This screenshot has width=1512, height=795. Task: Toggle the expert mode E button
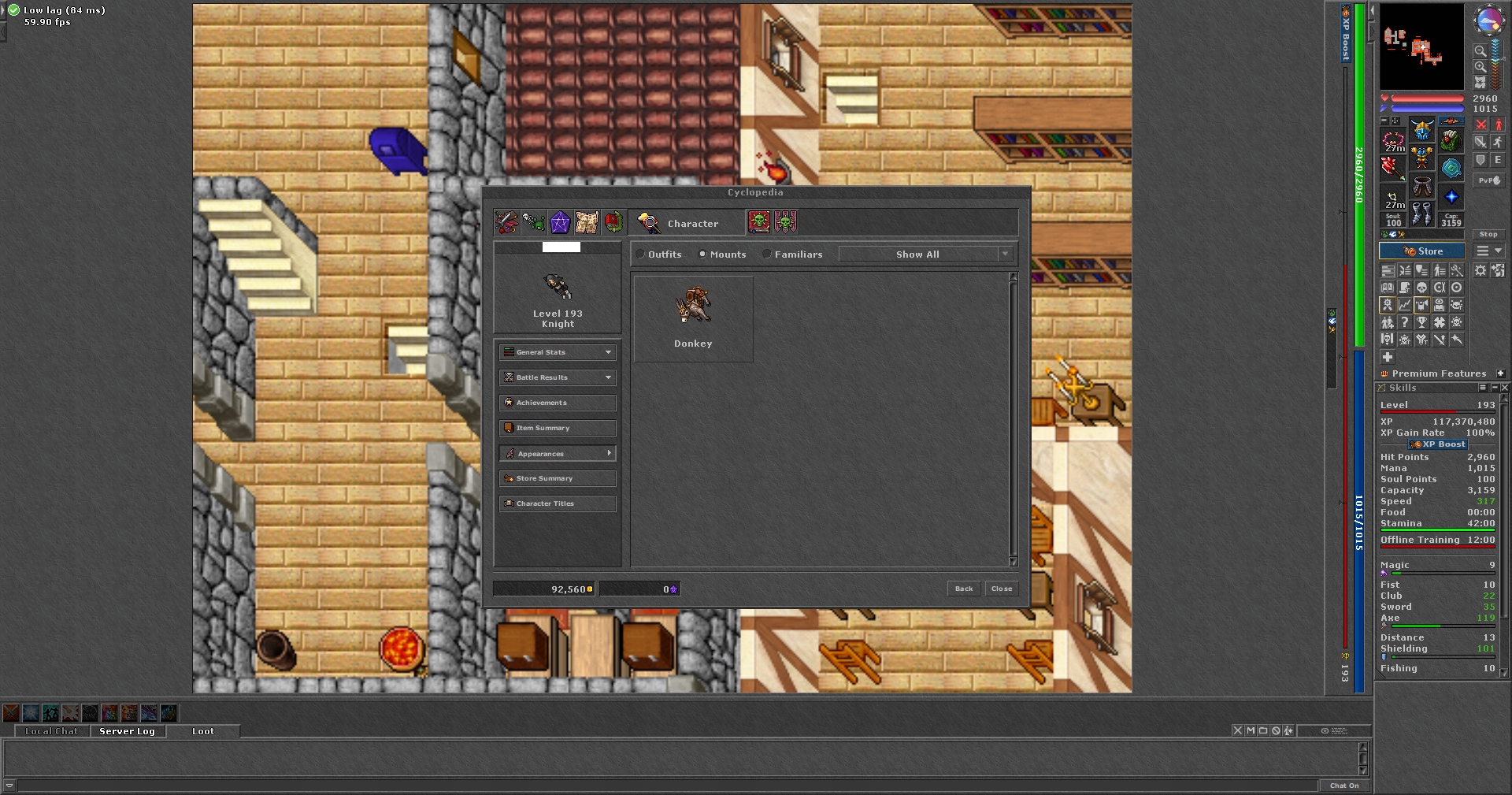click(1498, 159)
